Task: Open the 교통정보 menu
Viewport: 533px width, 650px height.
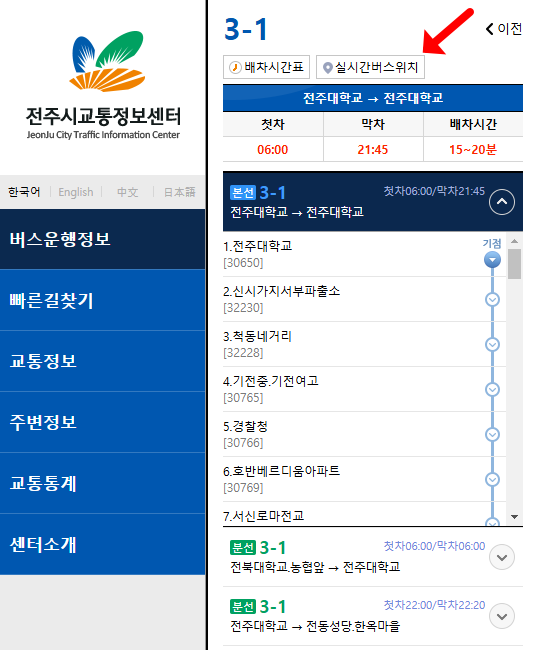Action: point(102,361)
